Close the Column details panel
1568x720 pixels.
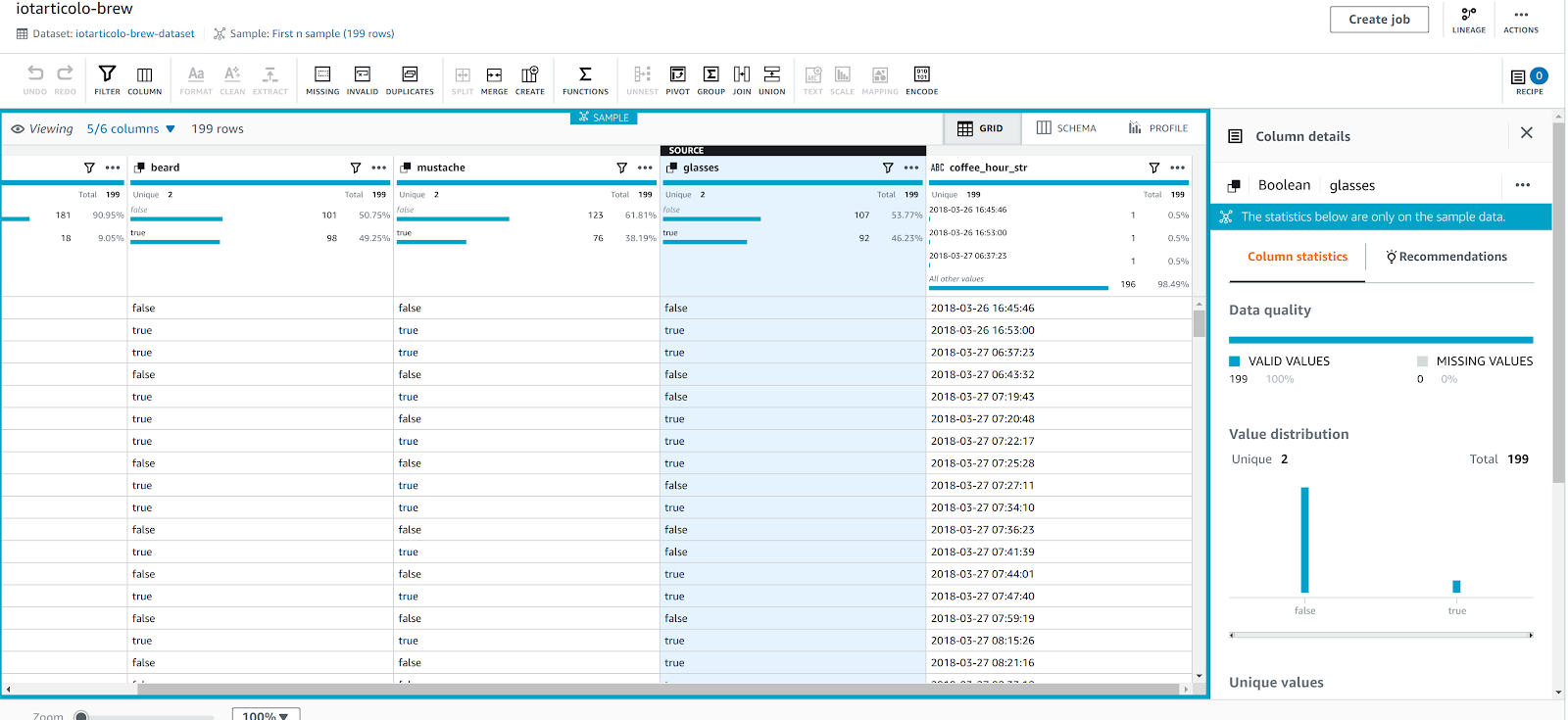(1526, 133)
